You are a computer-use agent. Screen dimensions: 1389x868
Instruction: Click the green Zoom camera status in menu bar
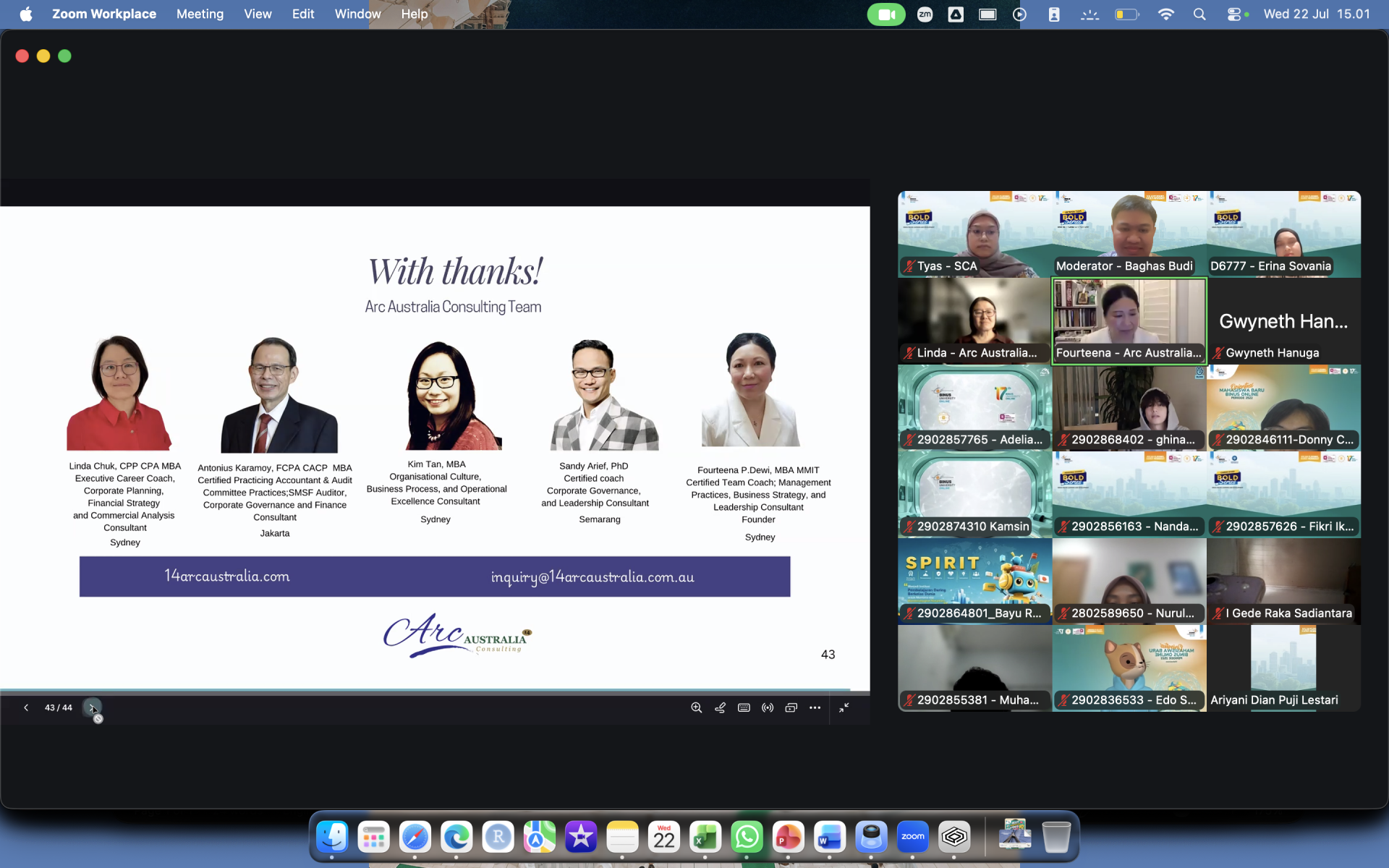pos(886,14)
